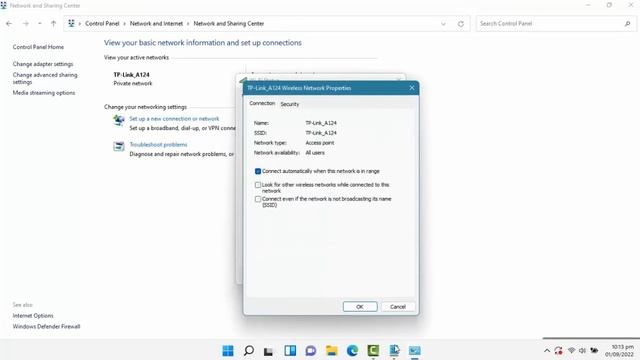Viewport: 640px width, 360px height.
Task: Switch to Control Panel taskbar icon
Action: click(415, 351)
